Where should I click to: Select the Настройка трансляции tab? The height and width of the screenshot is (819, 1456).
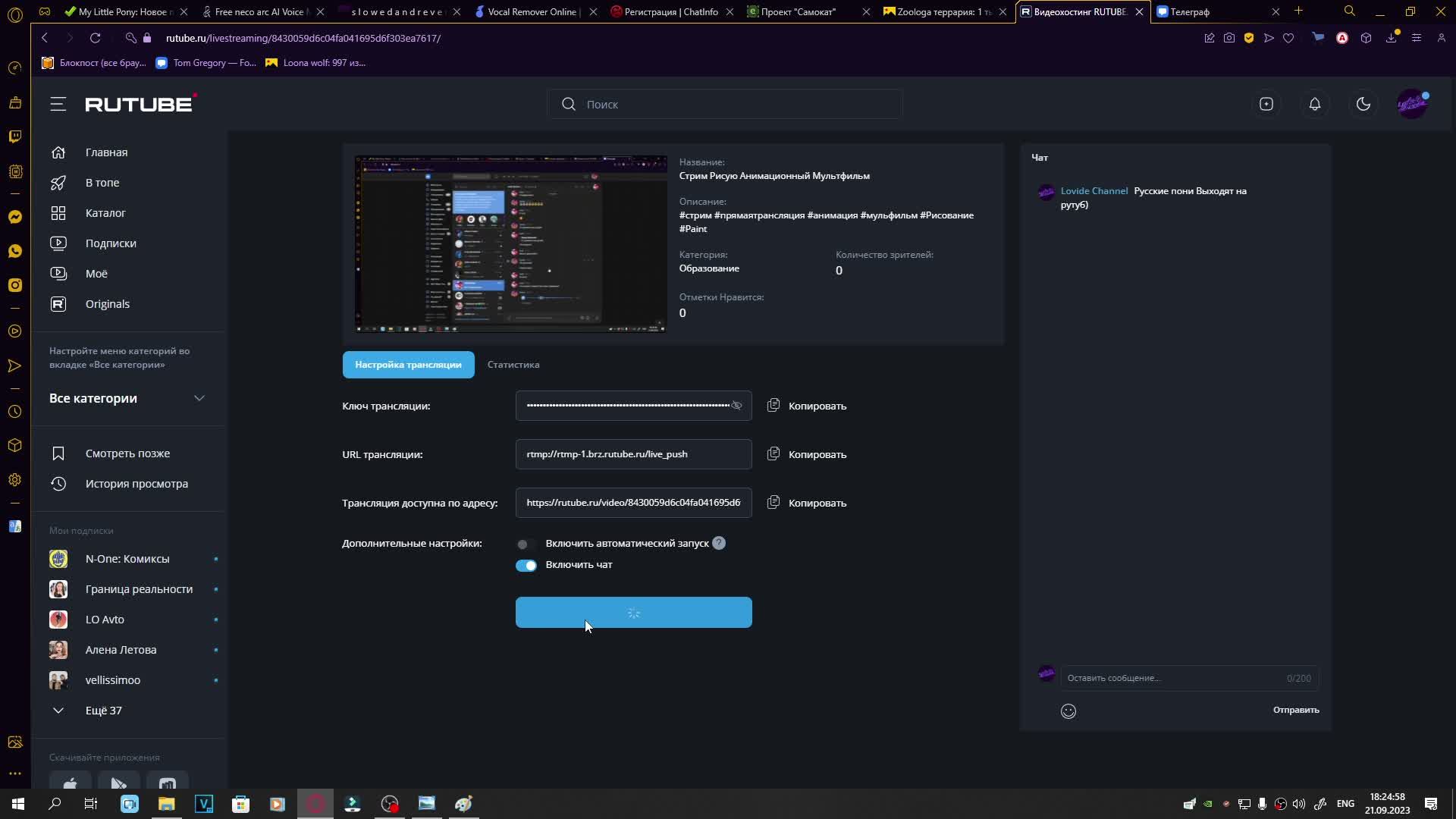pos(408,365)
